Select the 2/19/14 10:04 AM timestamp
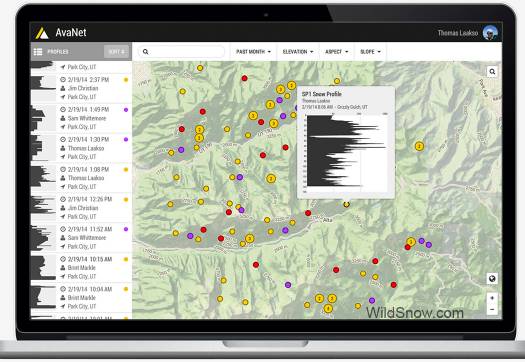Image resolution: width=525 pixels, height=362 pixels. (90, 289)
